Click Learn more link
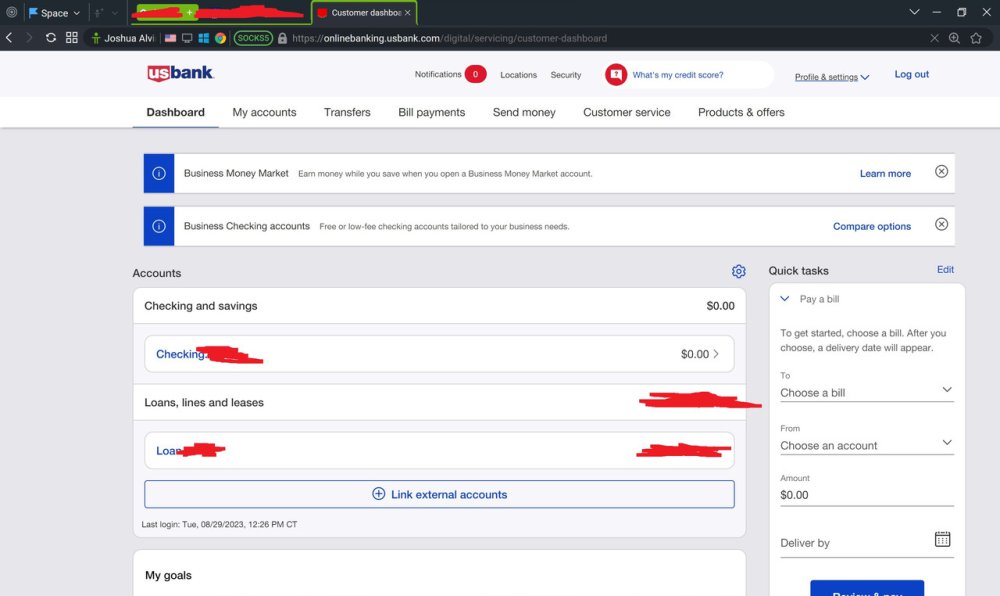Image resolution: width=1000 pixels, height=596 pixels. coord(885,173)
